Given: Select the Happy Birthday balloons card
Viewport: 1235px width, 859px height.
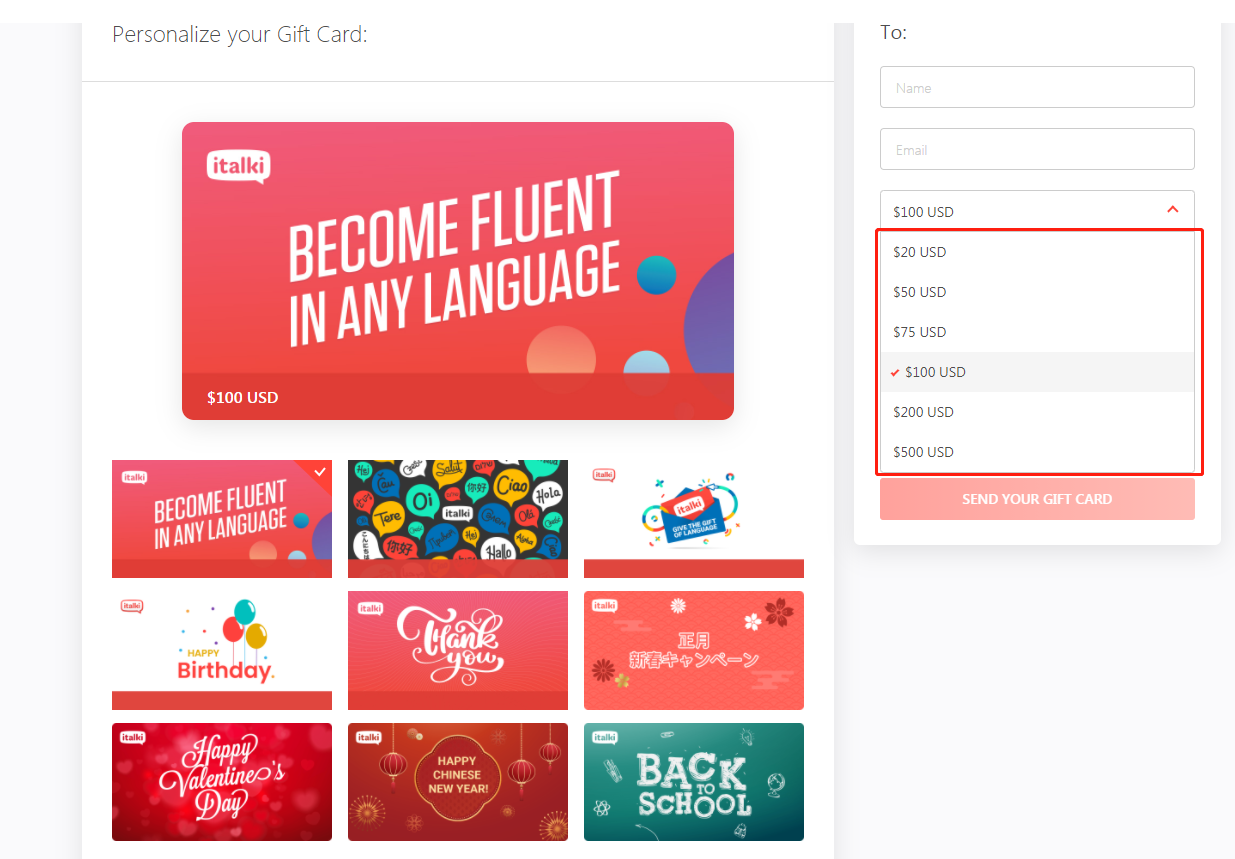Looking at the screenshot, I should point(222,651).
